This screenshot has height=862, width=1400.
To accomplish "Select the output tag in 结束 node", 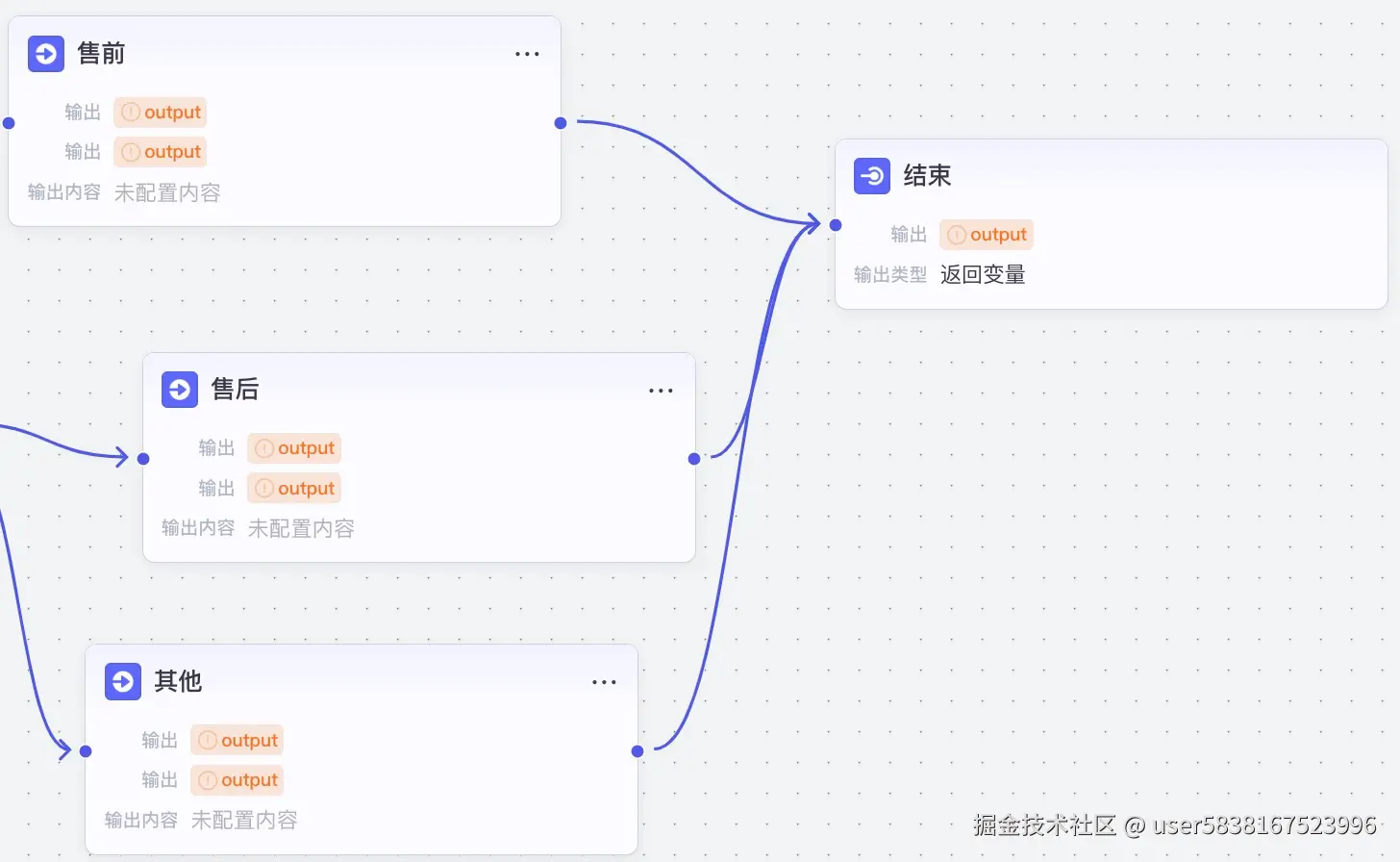I will (x=987, y=235).
